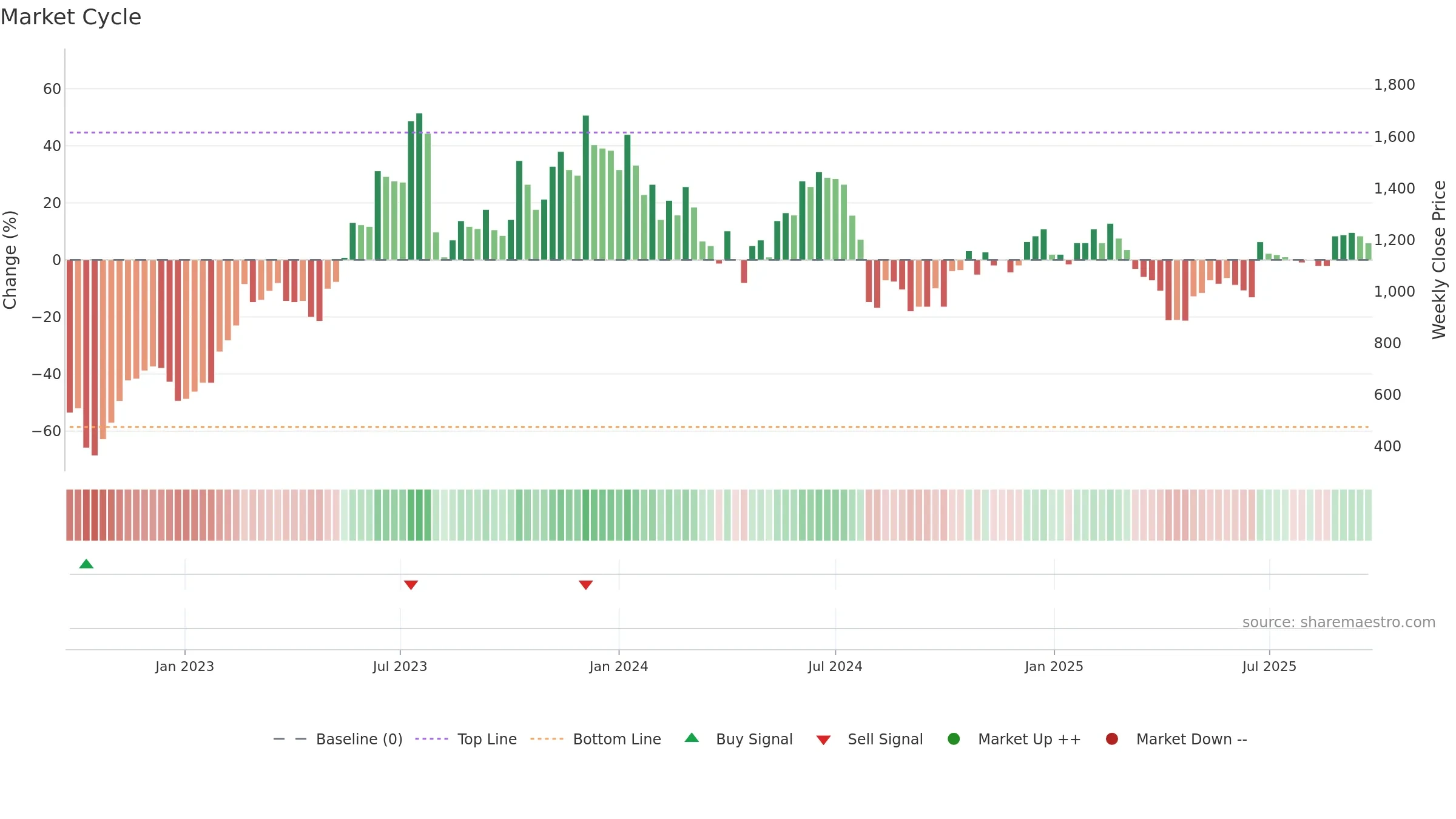Click the green triangle icon in legend

click(x=692, y=738)
